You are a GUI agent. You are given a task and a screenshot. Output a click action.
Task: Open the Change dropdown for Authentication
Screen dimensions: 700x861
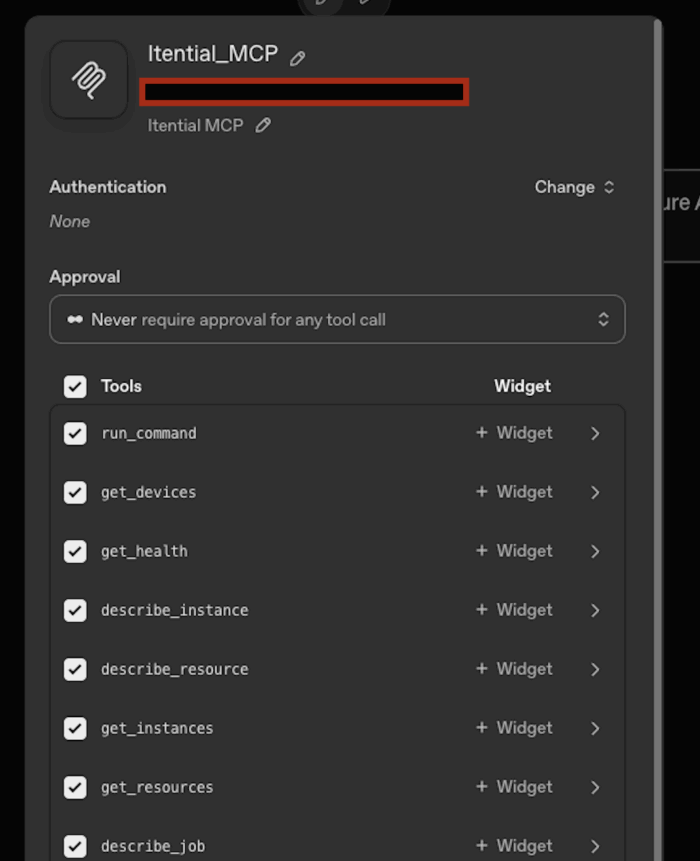575,187
